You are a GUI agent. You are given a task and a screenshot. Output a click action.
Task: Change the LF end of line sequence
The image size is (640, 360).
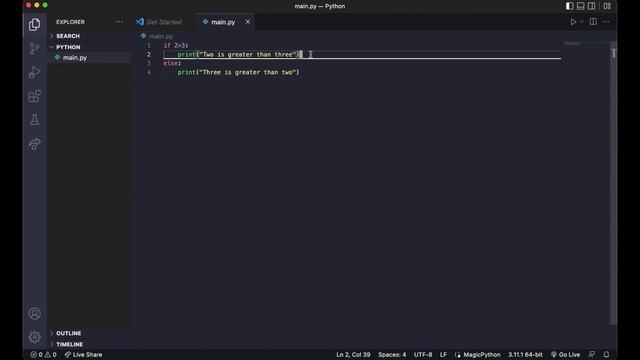coord(443,355)
